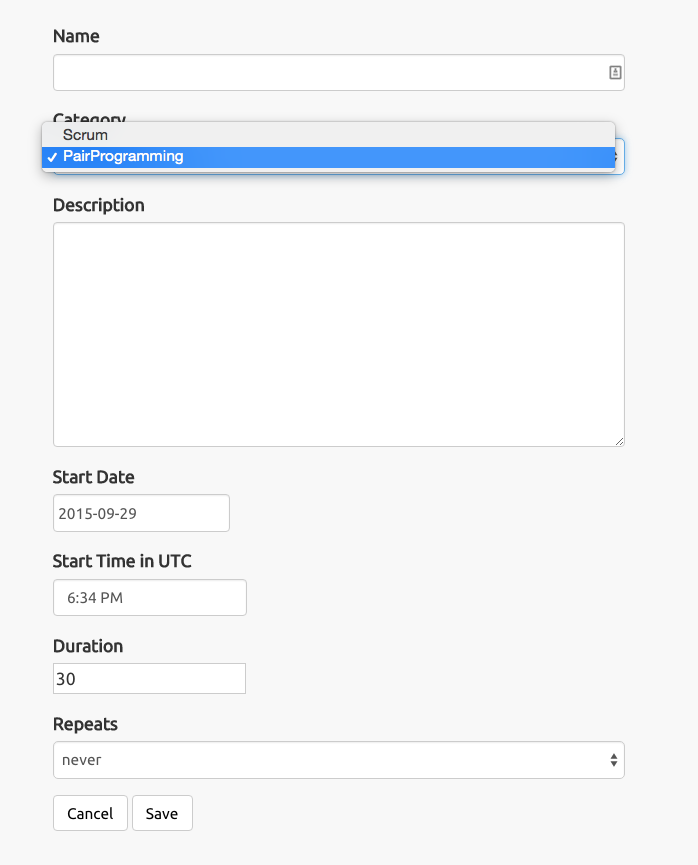
Task: Click the Repeats label
Action: (x=85, y=724)
